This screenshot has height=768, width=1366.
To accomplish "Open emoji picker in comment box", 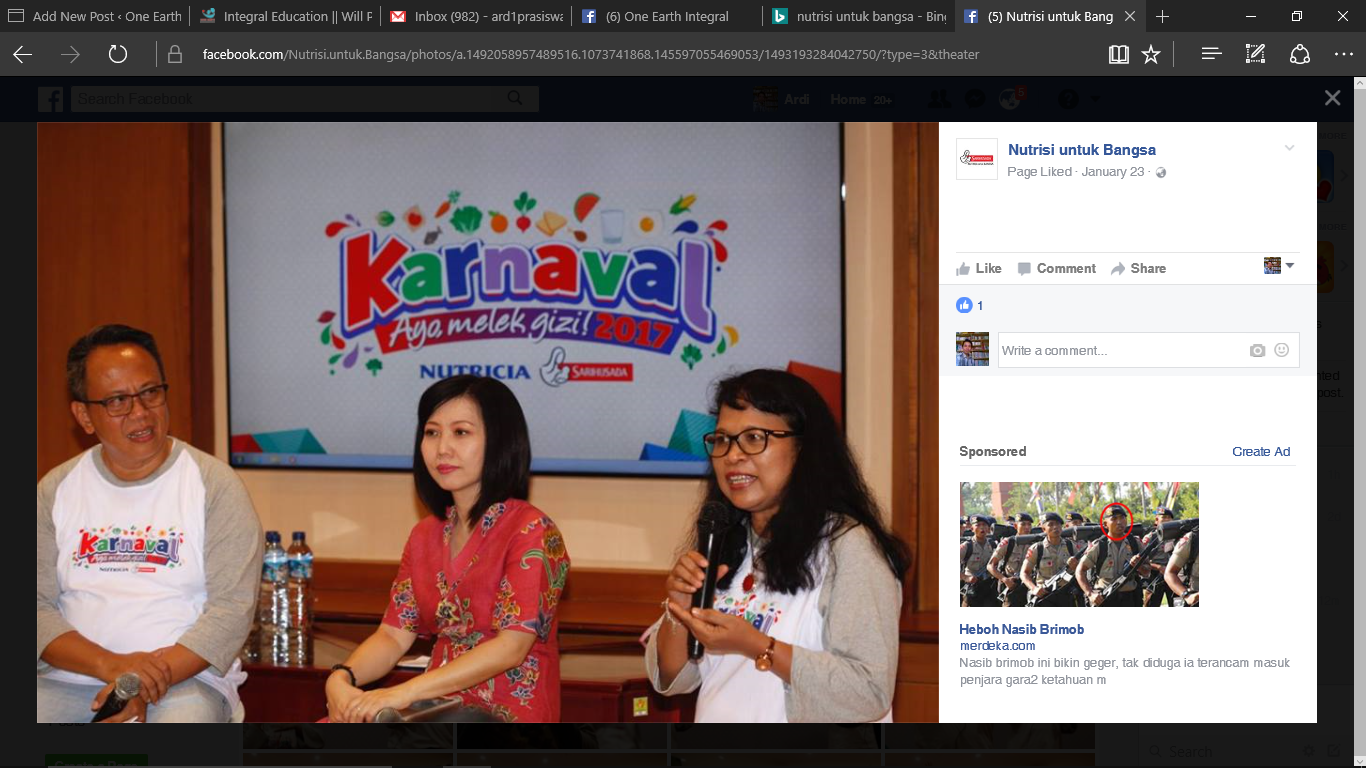I will [x=1281, y=351].
